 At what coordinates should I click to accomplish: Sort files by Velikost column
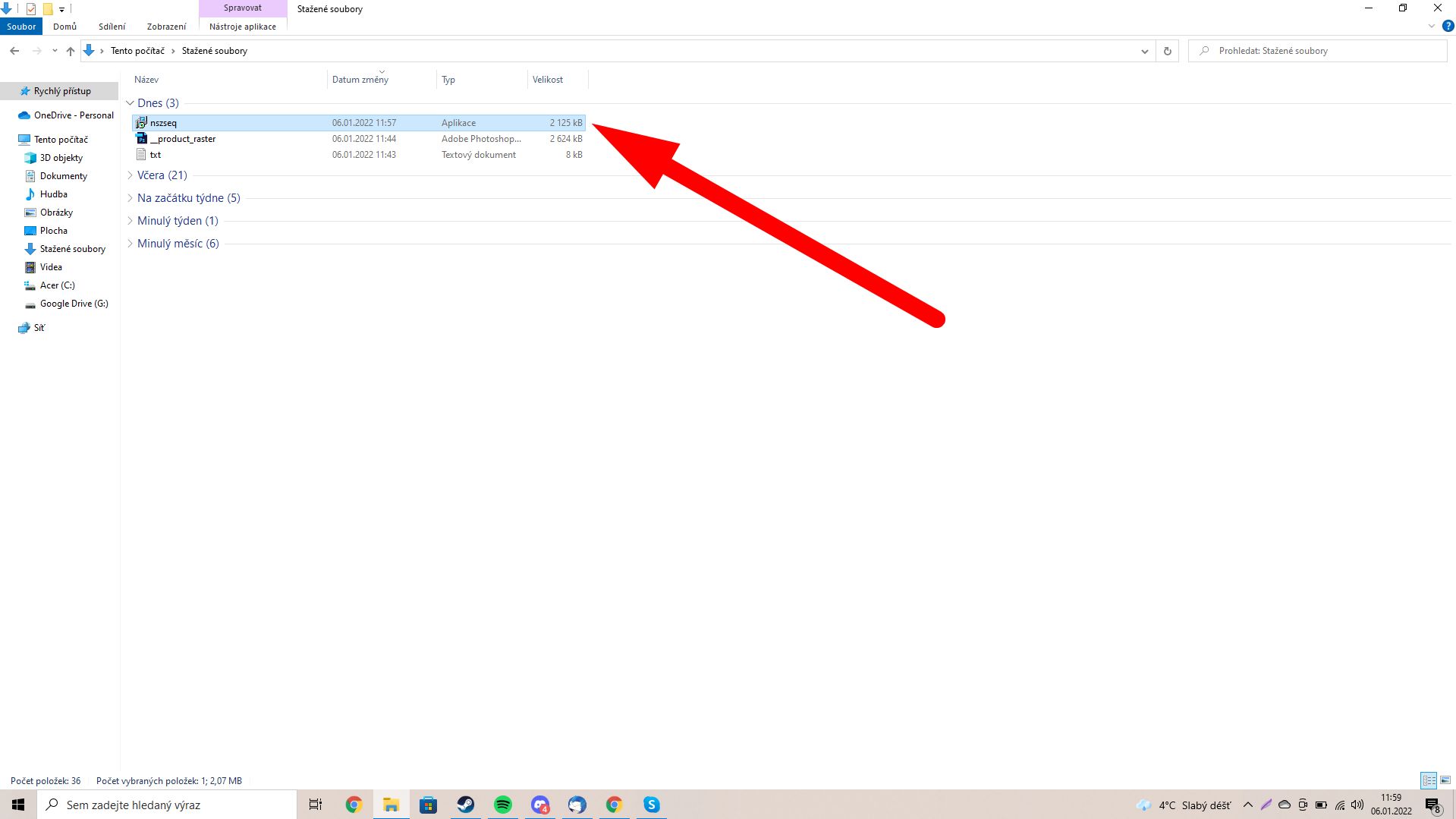click(548, 80)
